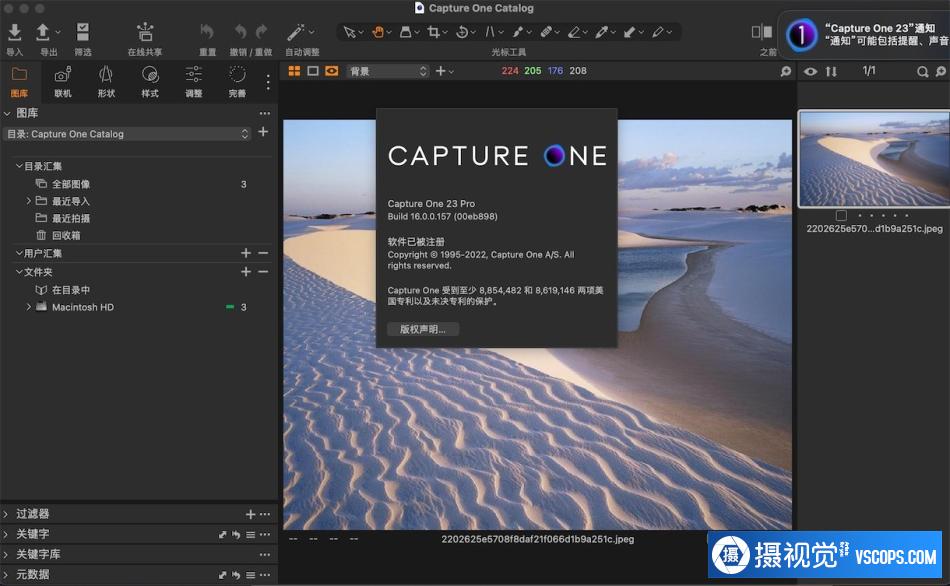Viewport: 950px width, 586px height.
Task: Click the browser sort arrows icon
Action: pyautogui.click(x=831, y=72)
